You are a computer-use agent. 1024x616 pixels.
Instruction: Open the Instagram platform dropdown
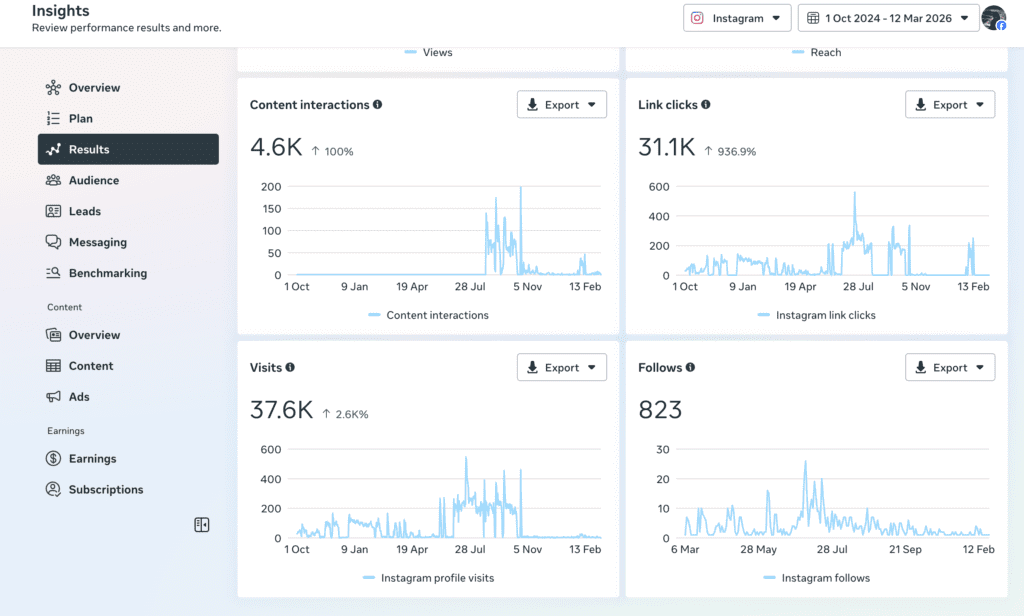coord(738,18)
